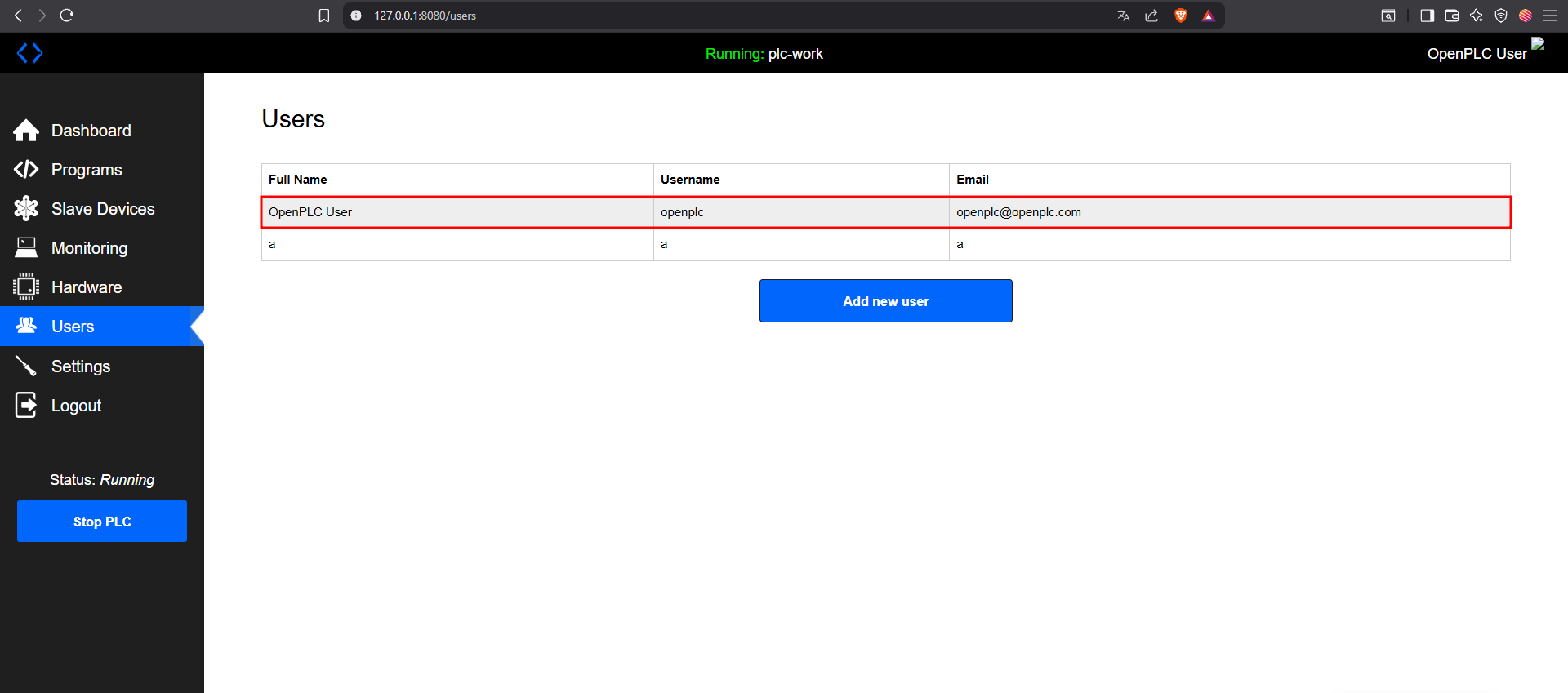Image resolution: width=1568 pixels, height=693 pixels.
Task: Click the share page icon
Action: [x=1151, y=16]
